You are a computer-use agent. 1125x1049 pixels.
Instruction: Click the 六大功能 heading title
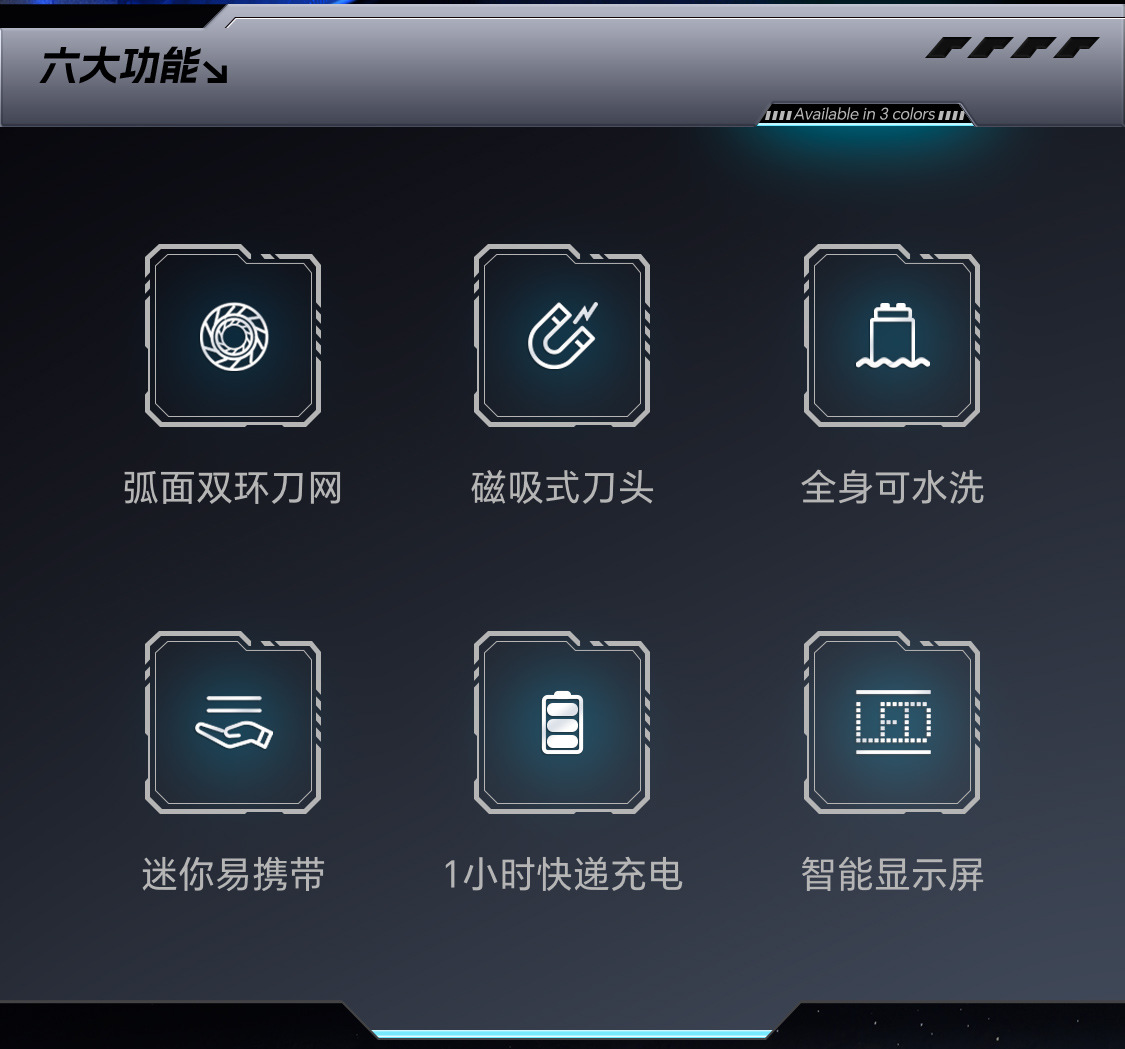pyautogui.click(x=119, y=67)
